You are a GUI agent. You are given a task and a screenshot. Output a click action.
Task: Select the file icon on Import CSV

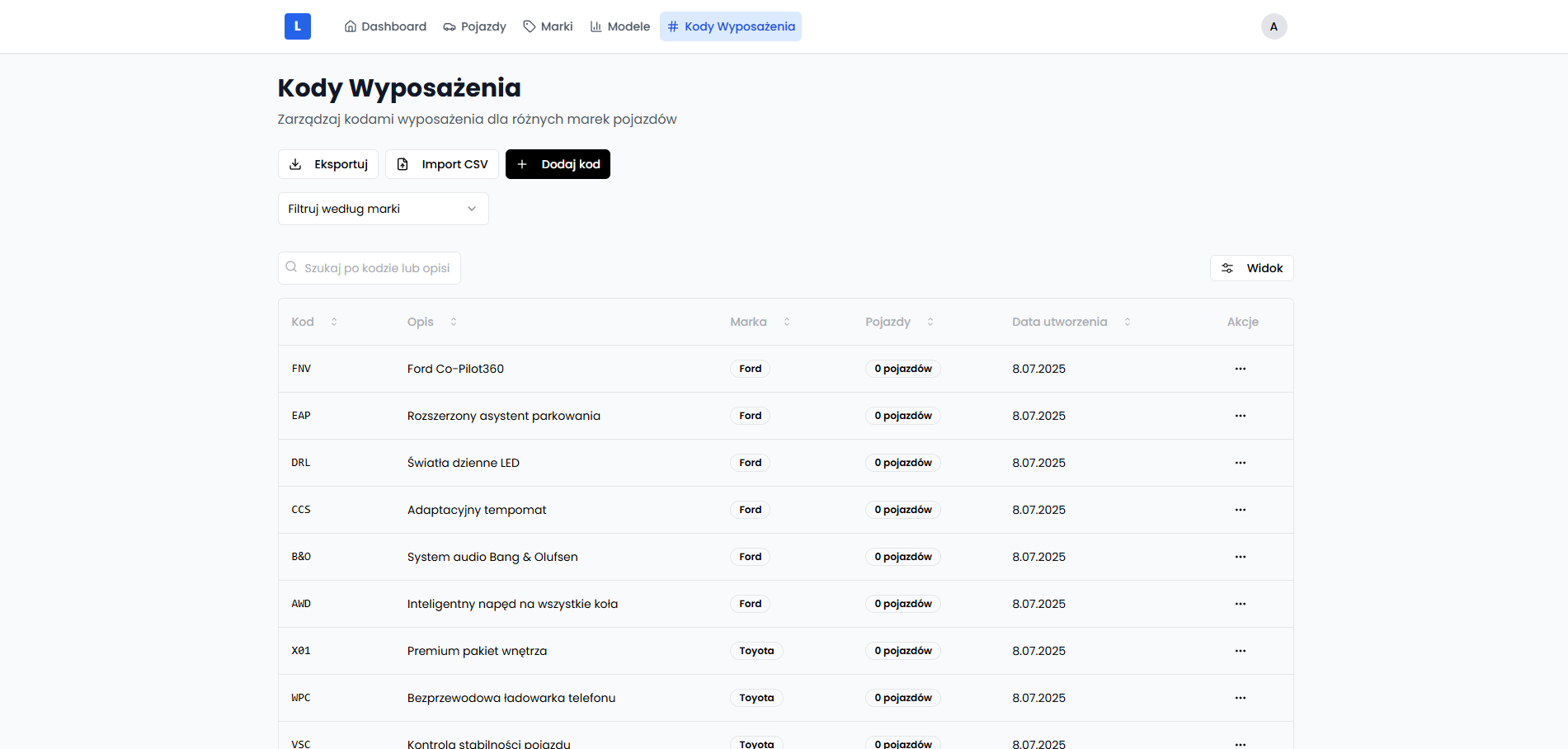(x=403, y=164)
